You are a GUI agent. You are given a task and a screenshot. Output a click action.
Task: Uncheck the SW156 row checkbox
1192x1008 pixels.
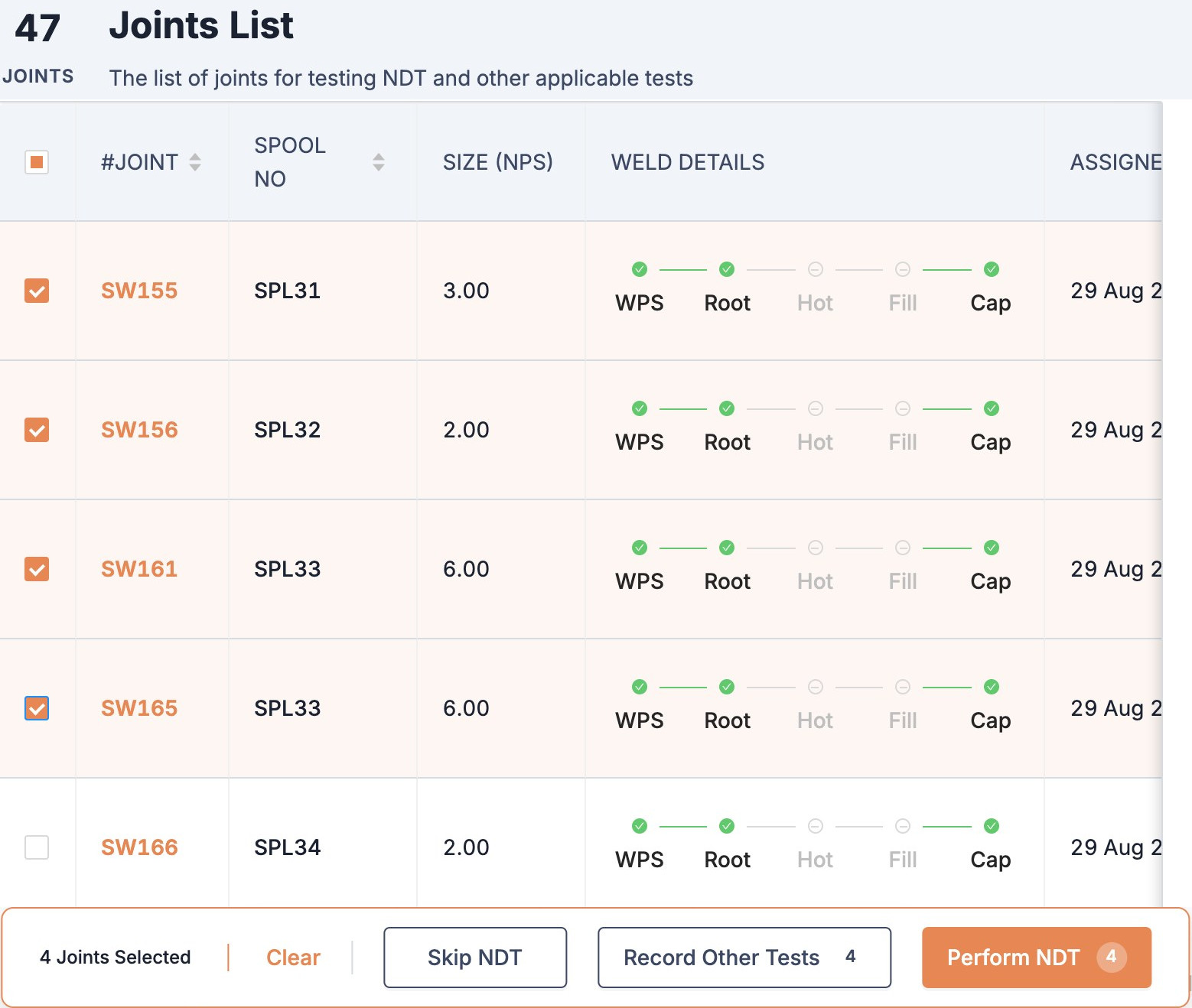click(37, 430)
